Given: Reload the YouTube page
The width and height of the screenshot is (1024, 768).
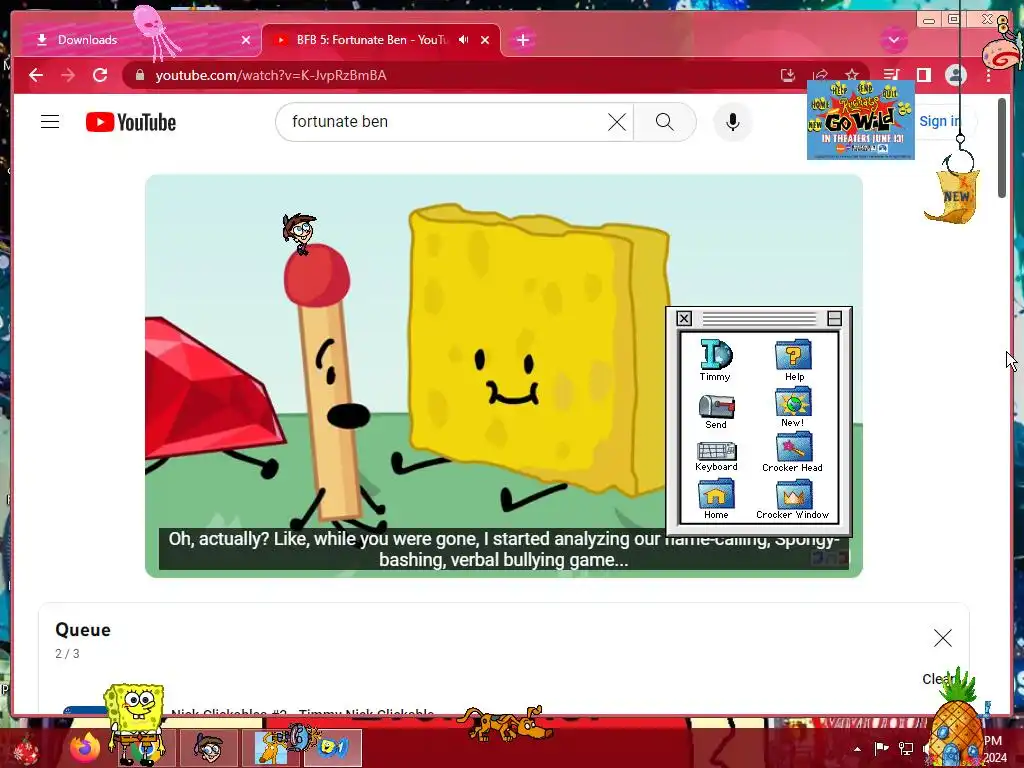Looking at the screenshot, I should pos(100,75).
